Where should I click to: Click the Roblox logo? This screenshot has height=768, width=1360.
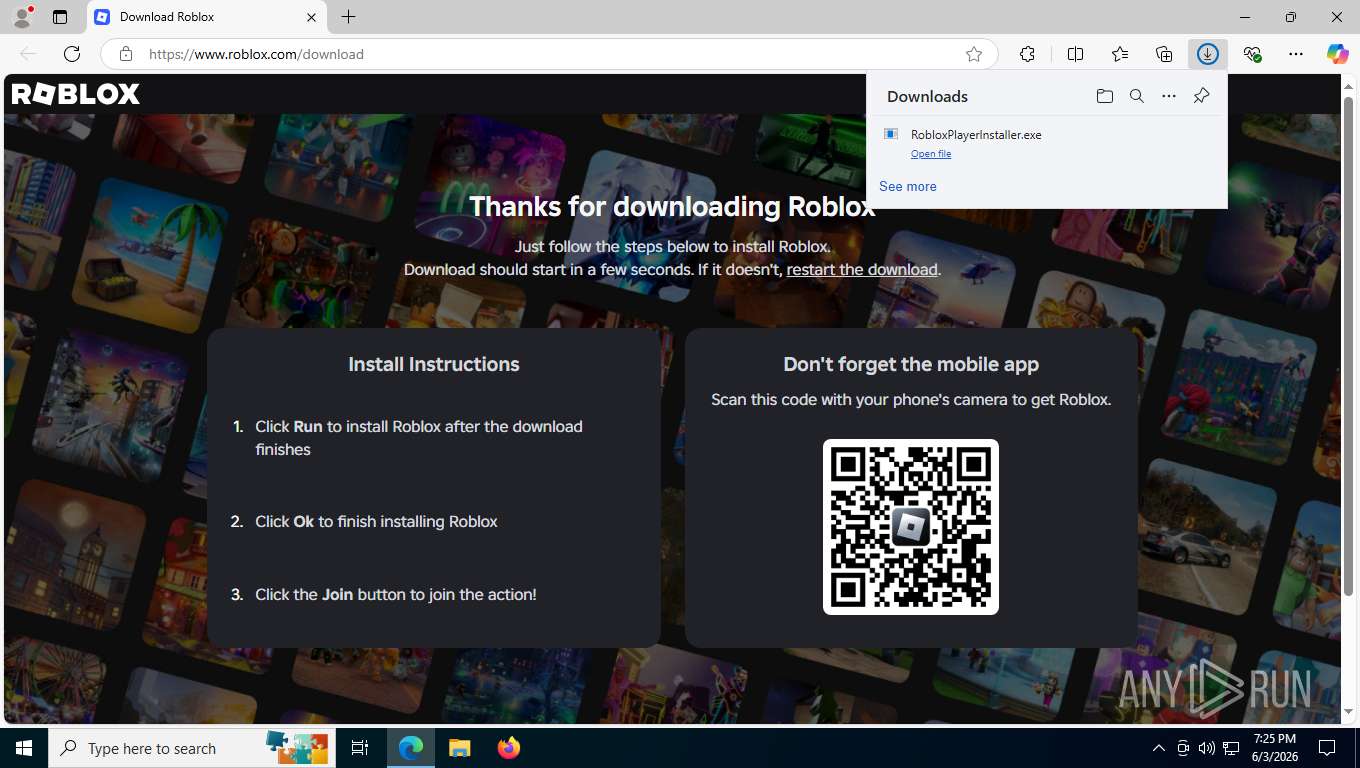(x=75, y=94)
